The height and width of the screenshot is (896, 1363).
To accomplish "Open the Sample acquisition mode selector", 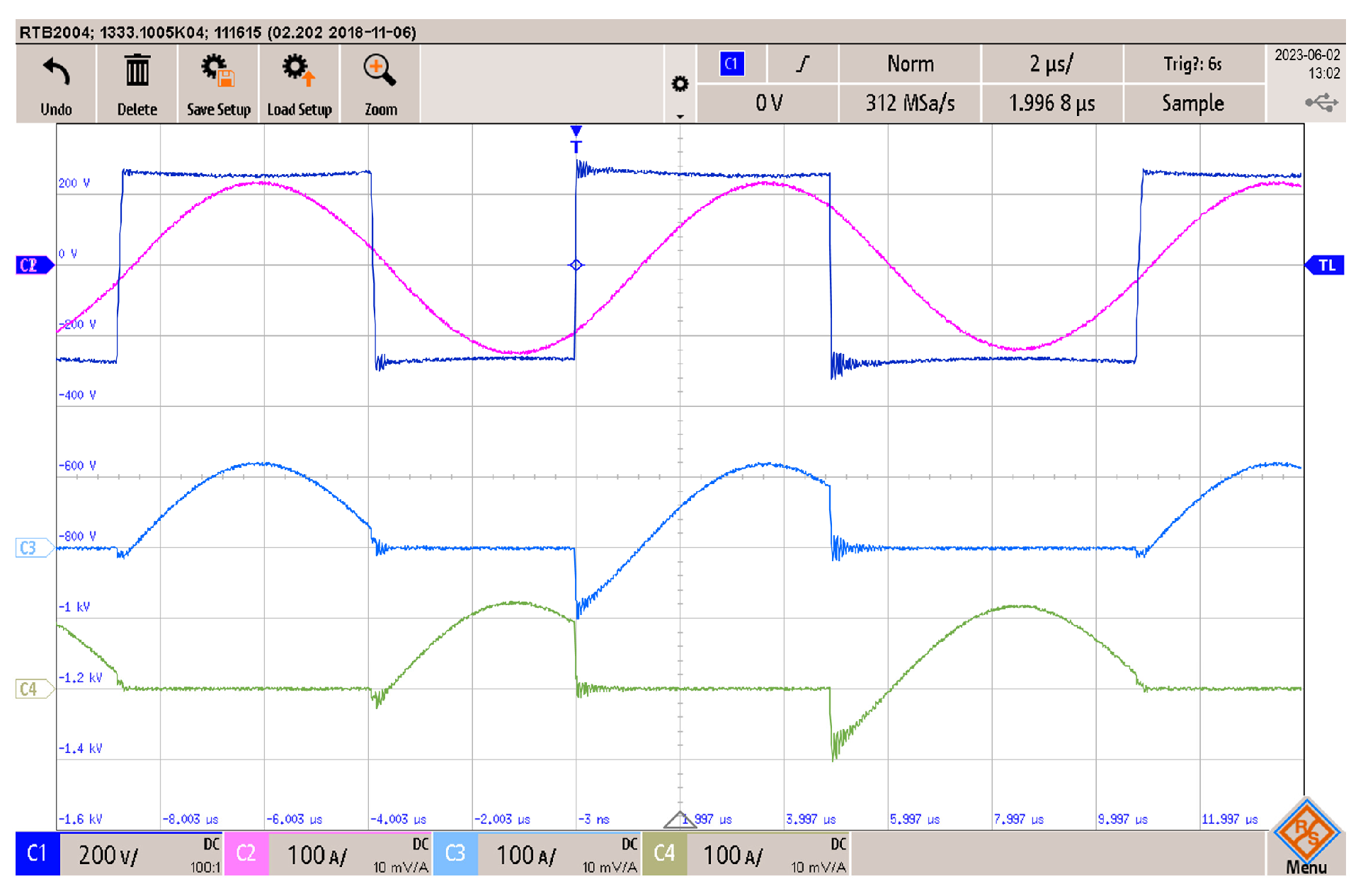I will coord(1193,103).
